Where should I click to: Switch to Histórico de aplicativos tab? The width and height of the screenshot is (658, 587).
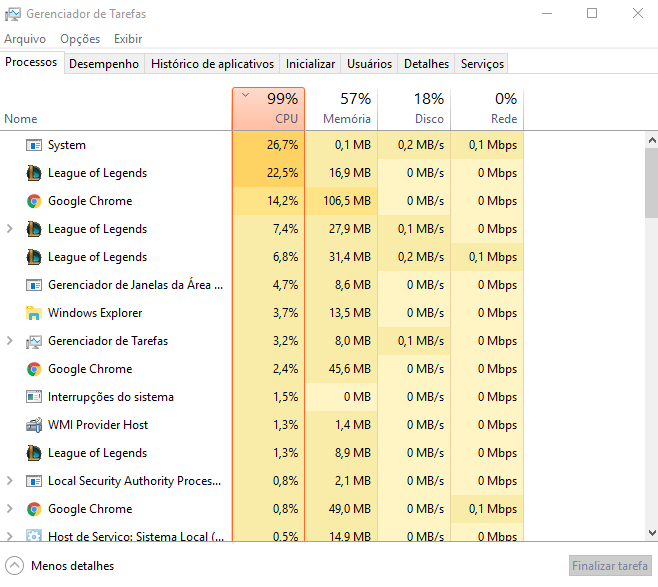click(212, 64)
